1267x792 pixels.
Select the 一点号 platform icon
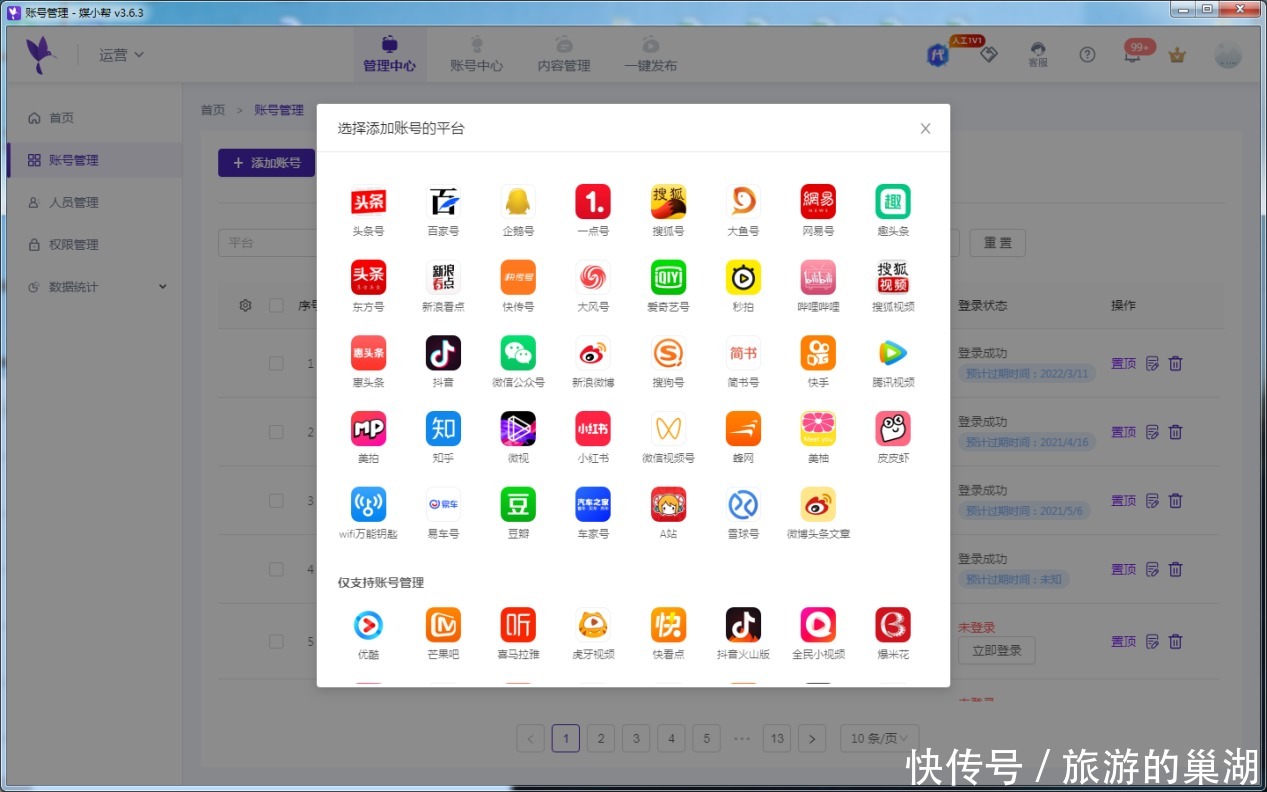click(x=593, y=202)
